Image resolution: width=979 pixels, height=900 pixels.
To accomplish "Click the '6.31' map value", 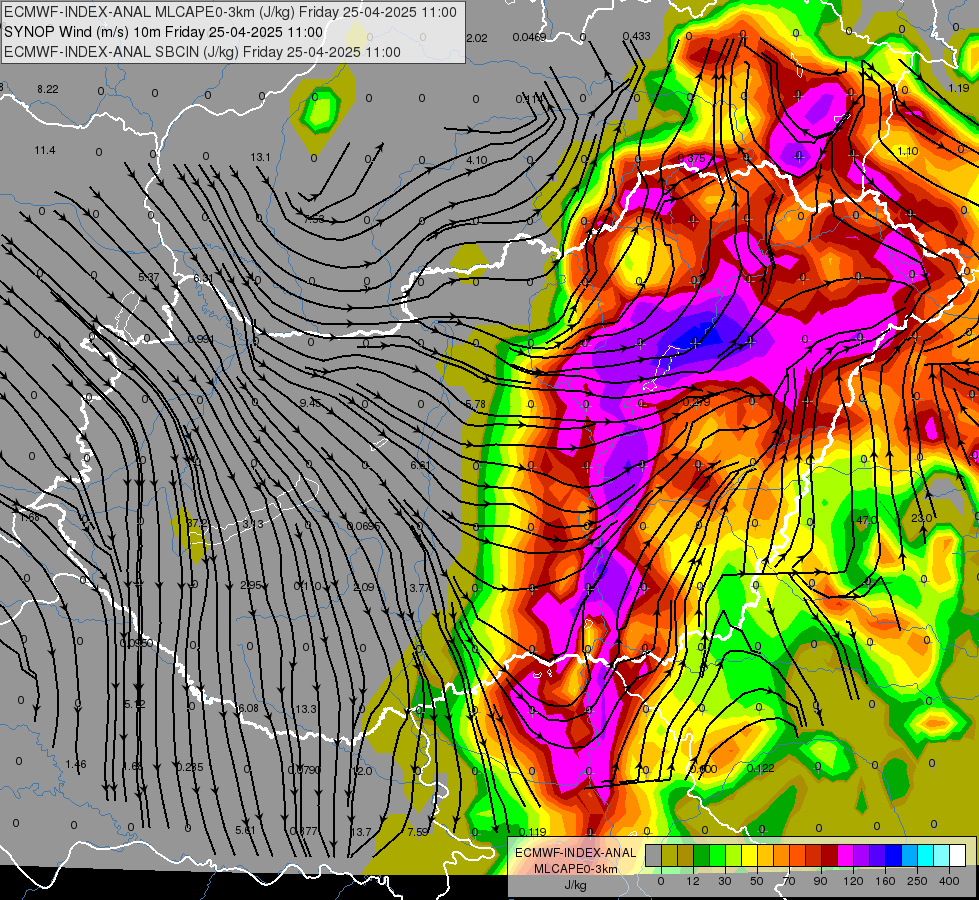I will click(x=204, y=278).
